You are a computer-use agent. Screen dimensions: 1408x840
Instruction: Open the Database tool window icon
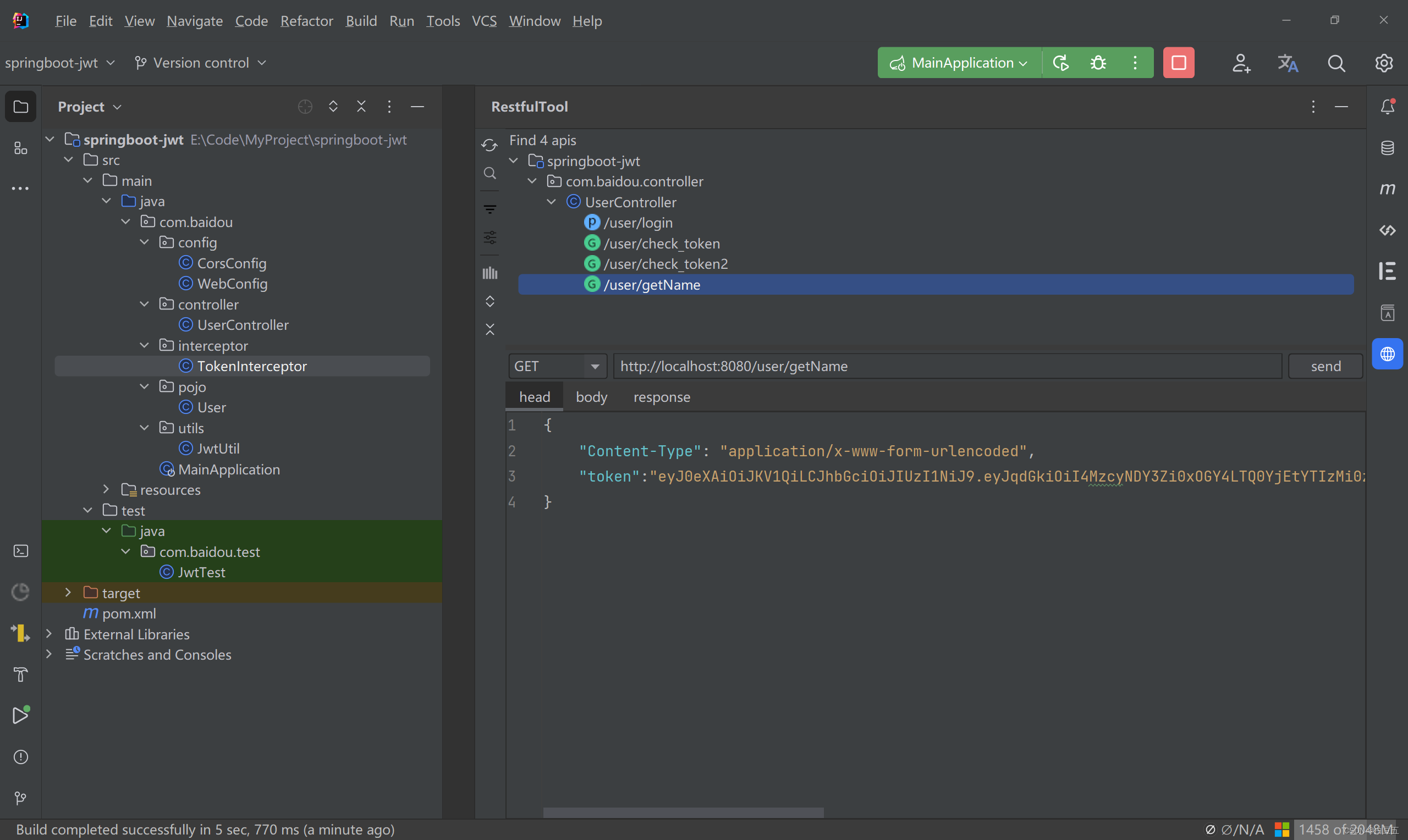pyautogui.click(x=1387, y=148)
